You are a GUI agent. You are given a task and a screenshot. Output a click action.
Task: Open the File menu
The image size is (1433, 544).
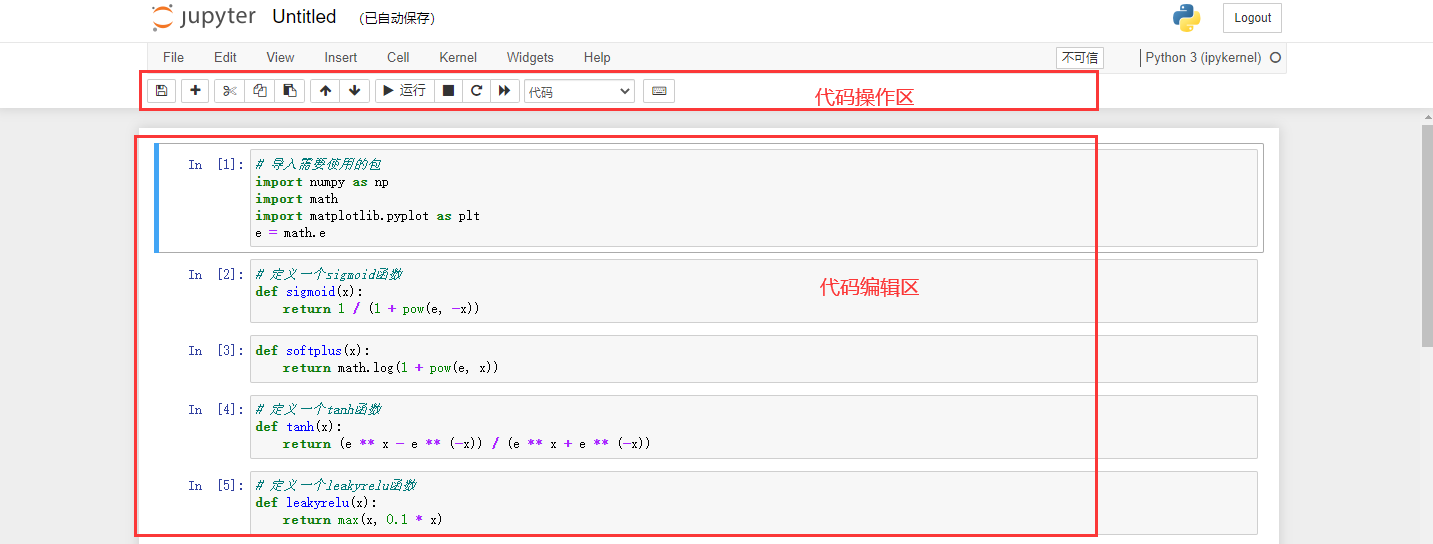pyautogui.click(x=173, y=58)
